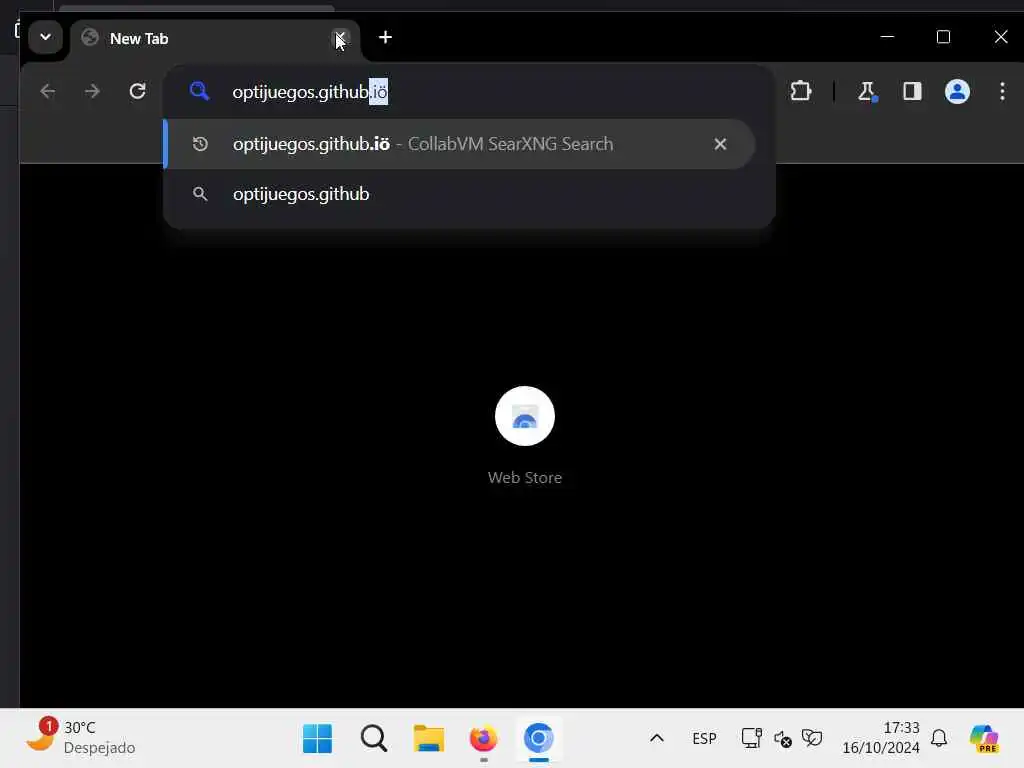
Task: Click the Web Store label
Action: 524,477
